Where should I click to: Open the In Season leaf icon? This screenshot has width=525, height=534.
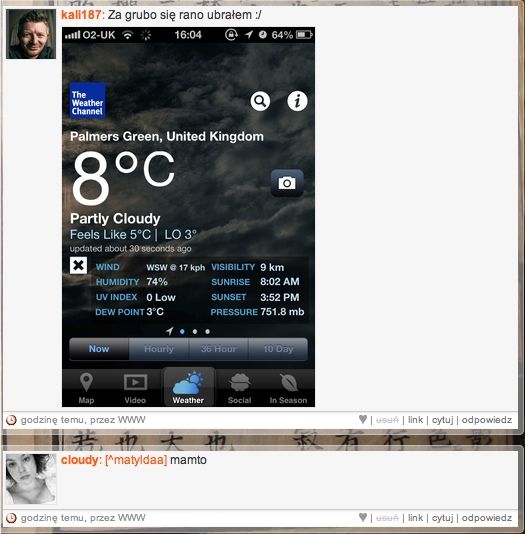pyautogui.click(x=289, y=382)
